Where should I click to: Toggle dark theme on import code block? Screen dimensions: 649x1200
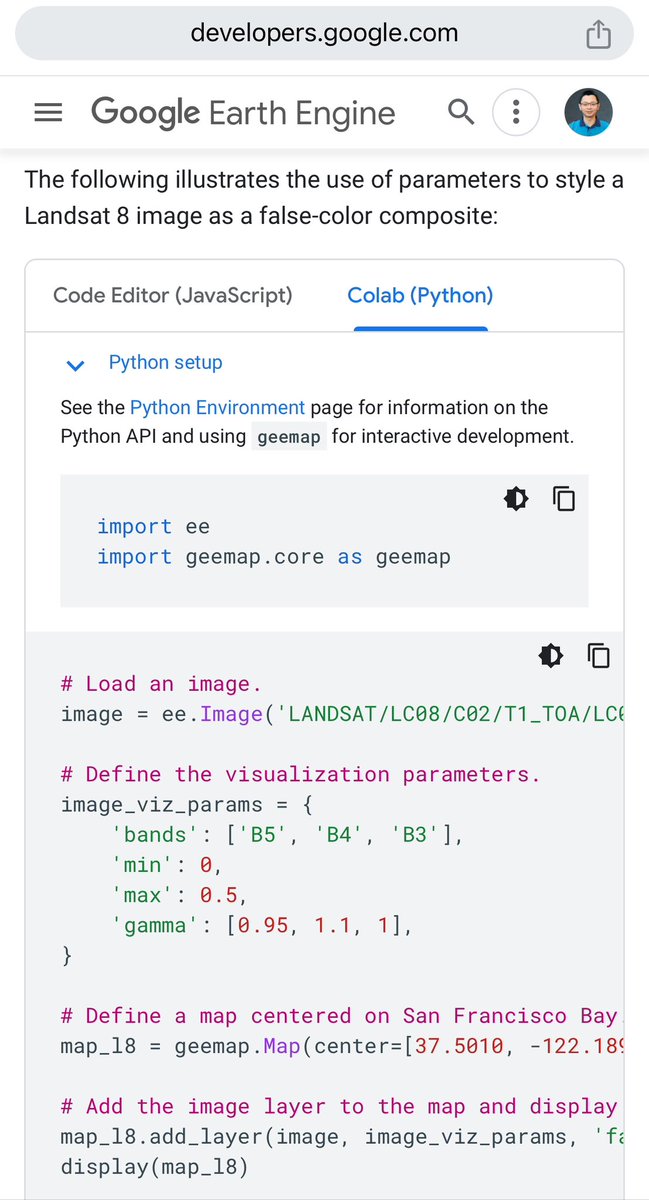click(x=516, y=498)
